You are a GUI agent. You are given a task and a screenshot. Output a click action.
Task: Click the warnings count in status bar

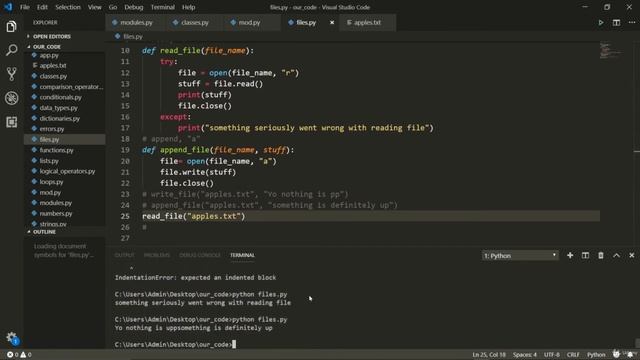point(26,355)
